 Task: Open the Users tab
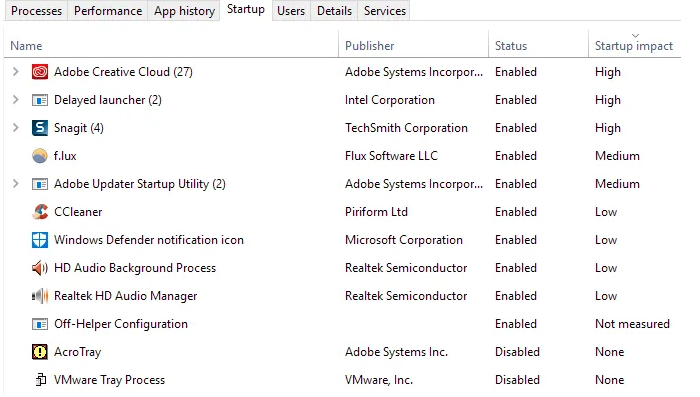[x=291, y=11]
